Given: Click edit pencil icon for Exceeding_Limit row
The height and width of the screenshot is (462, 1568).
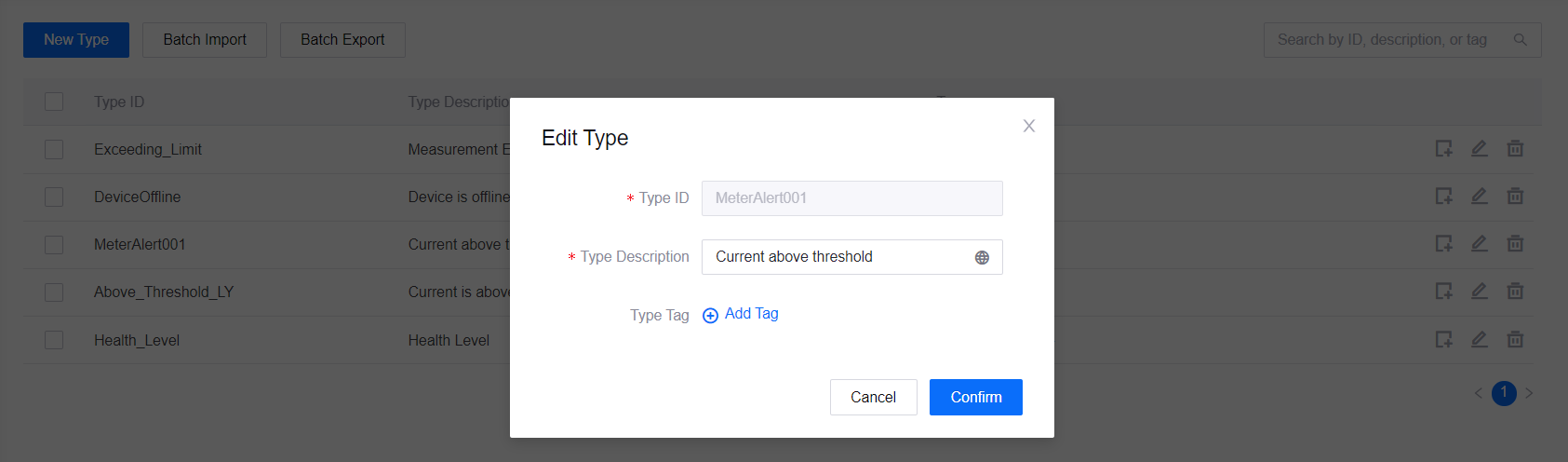Looking at the screenshot, I should coord(1479,149).
